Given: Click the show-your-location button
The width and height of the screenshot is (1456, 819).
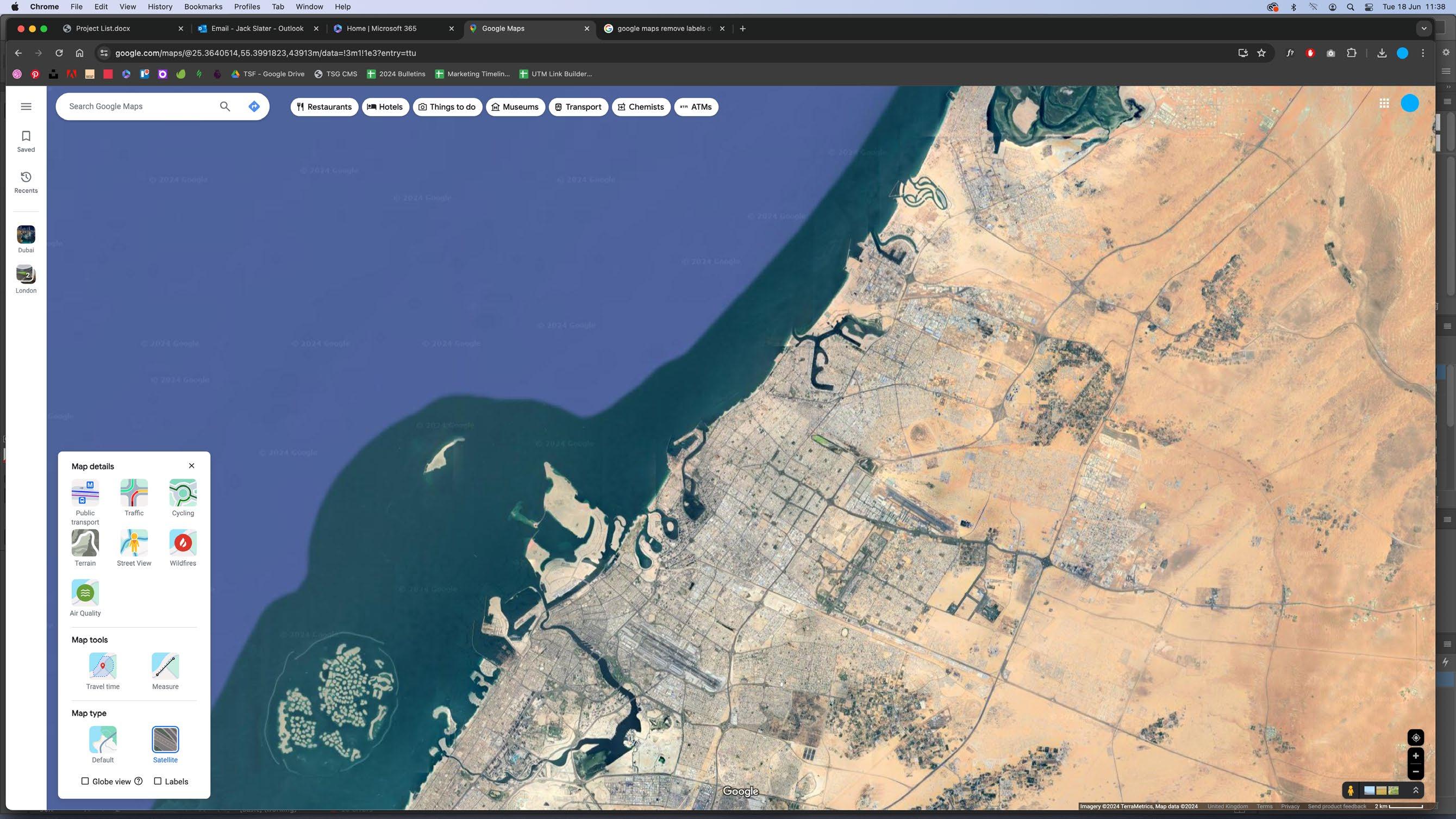Looking at the screenshot, I should pyautogui.click(x=1415, y=737).
